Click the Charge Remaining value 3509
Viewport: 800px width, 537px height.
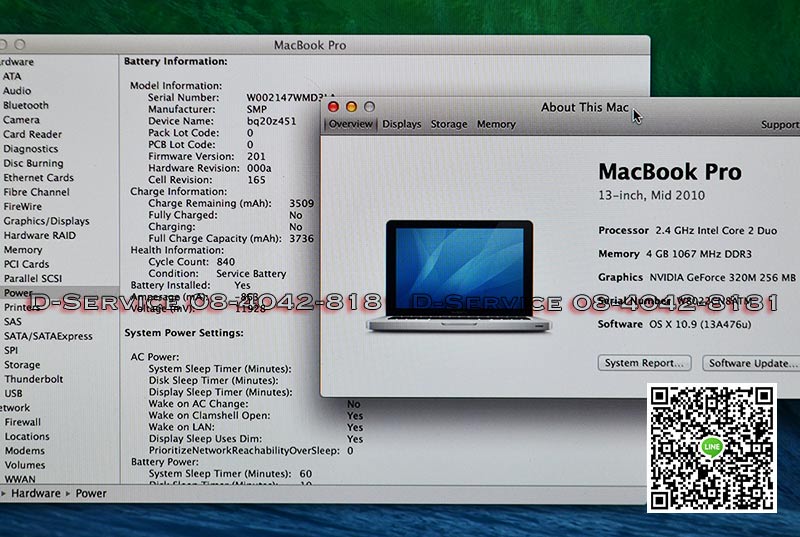302,203
